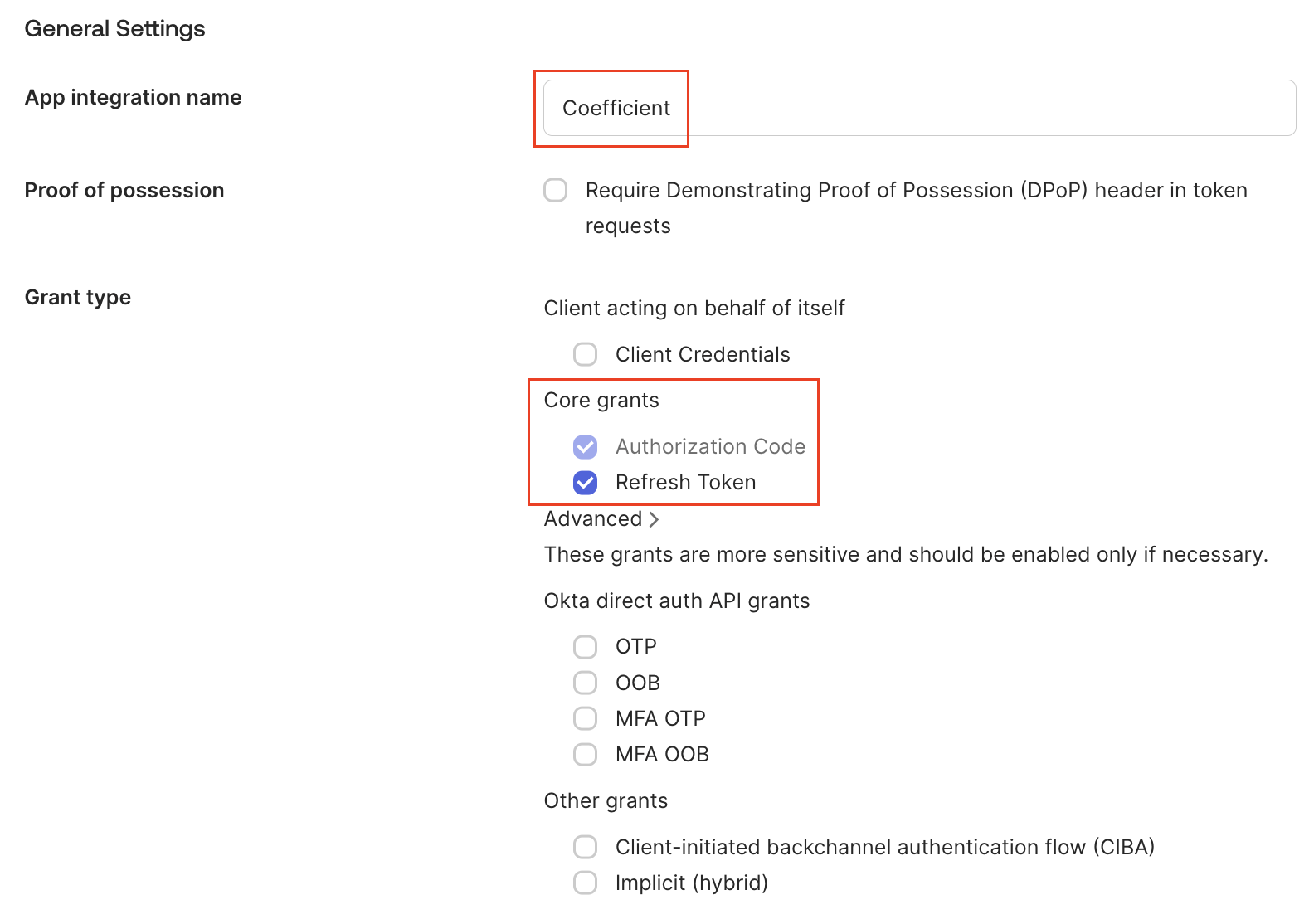Select the MFA OTP checkbox
This screenshot has width=1314, height=924.
click(x=586, y=718)
